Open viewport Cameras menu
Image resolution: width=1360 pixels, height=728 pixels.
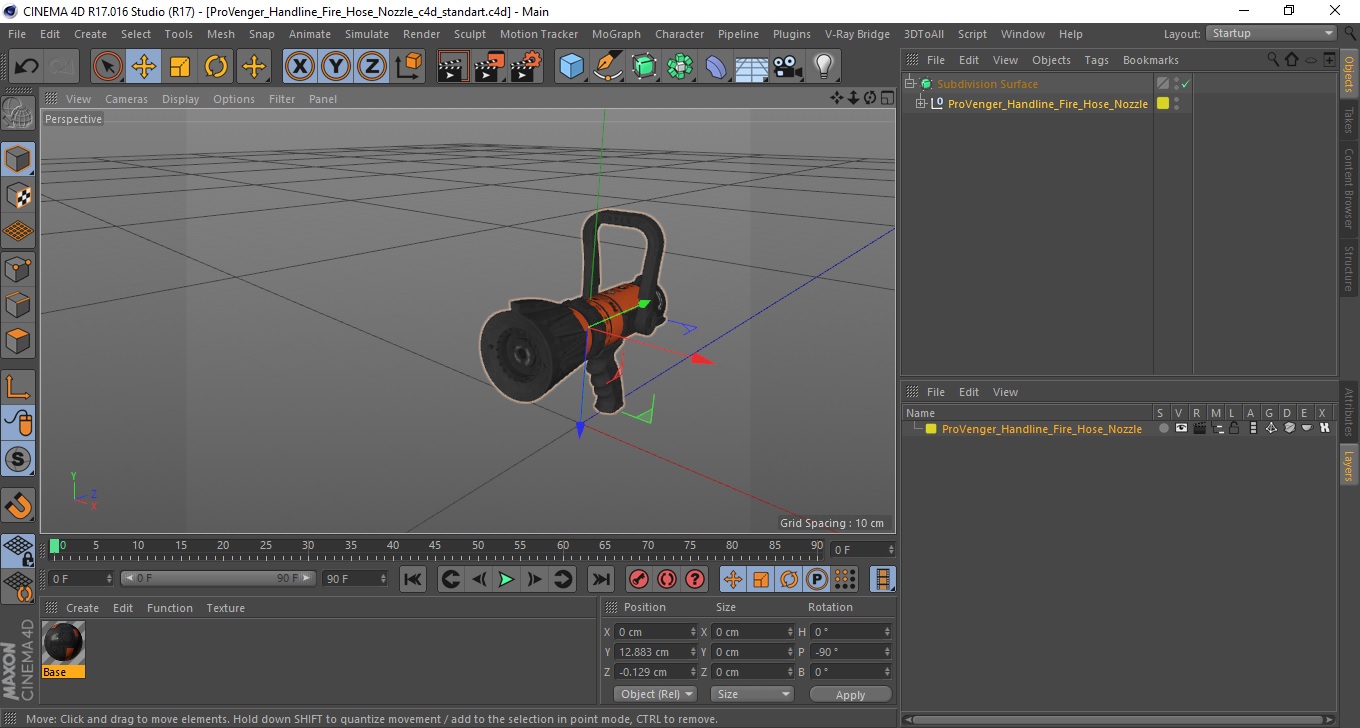126,99
